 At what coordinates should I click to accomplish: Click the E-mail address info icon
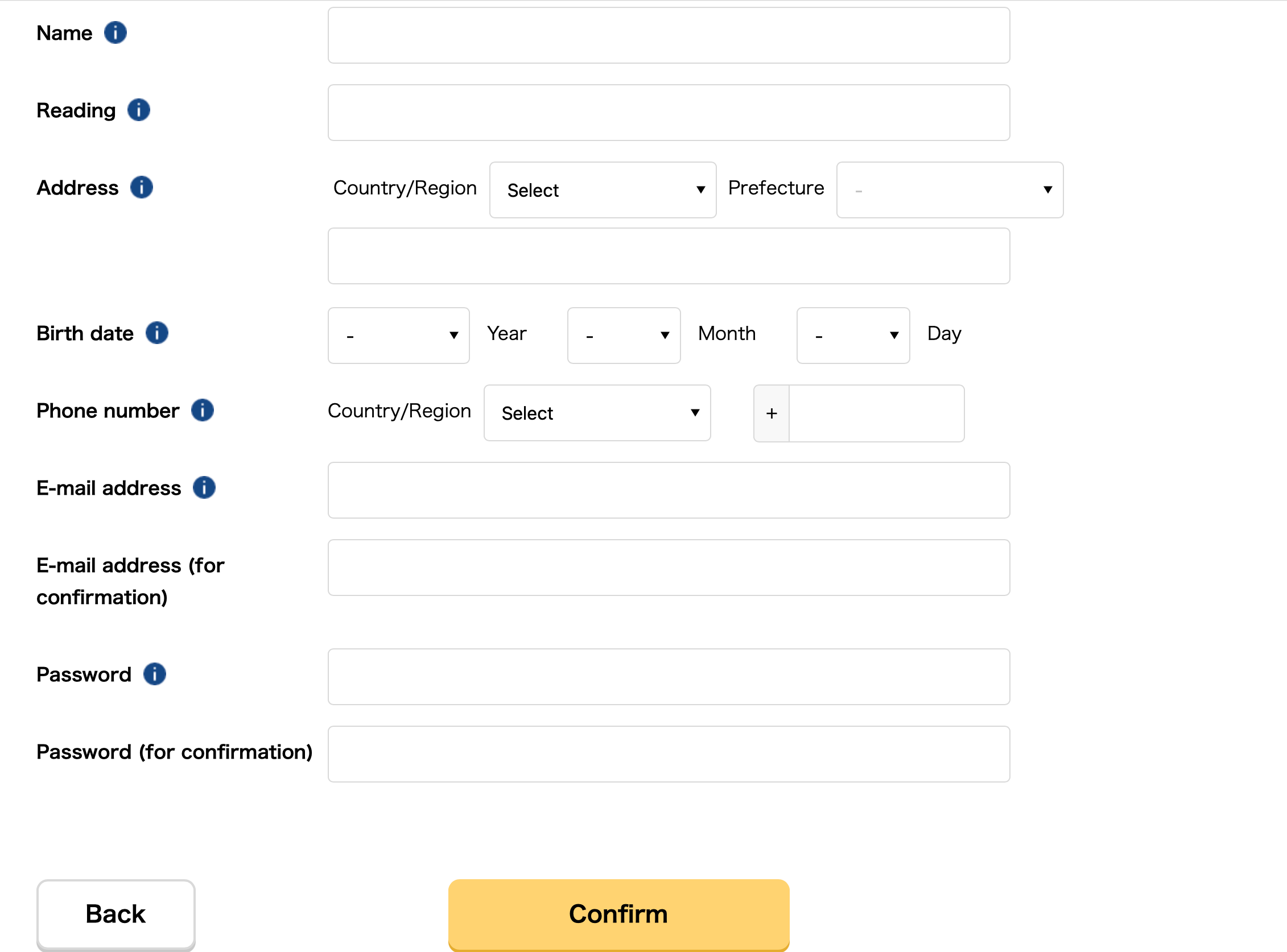[204, 487]
